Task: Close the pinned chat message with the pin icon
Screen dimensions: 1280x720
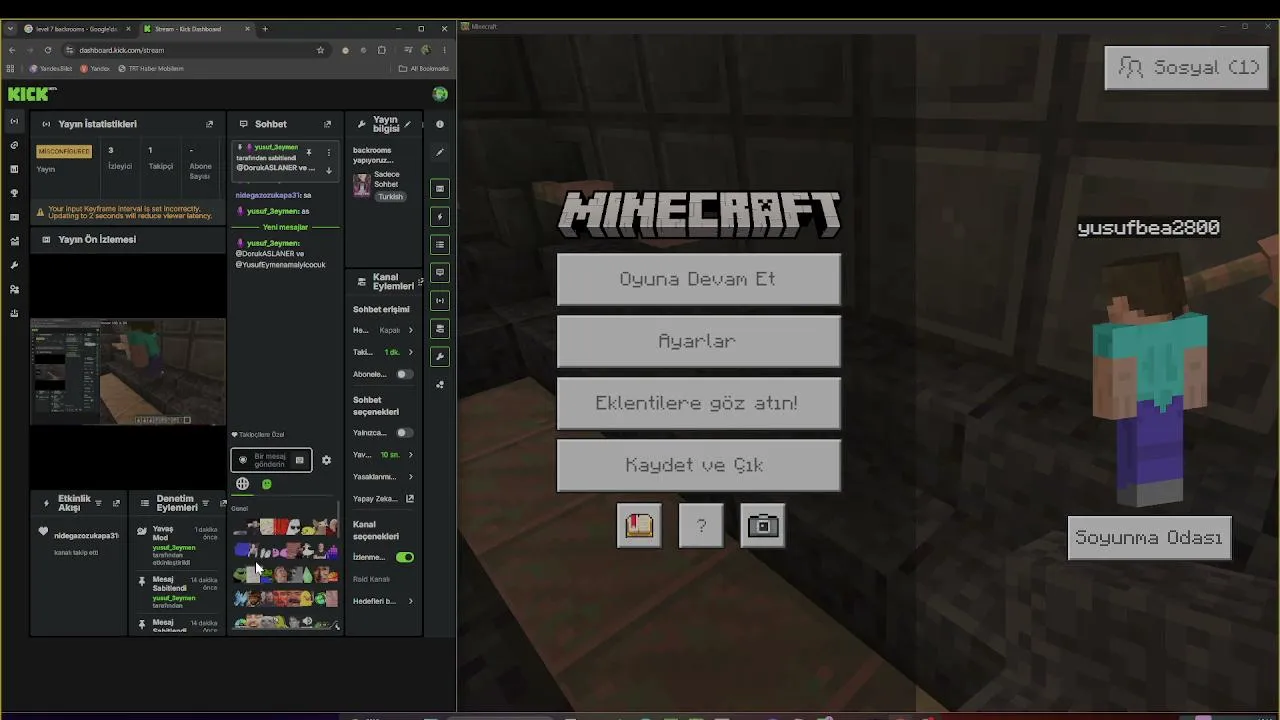Action: pyautogui.click(x=309, y=153)
